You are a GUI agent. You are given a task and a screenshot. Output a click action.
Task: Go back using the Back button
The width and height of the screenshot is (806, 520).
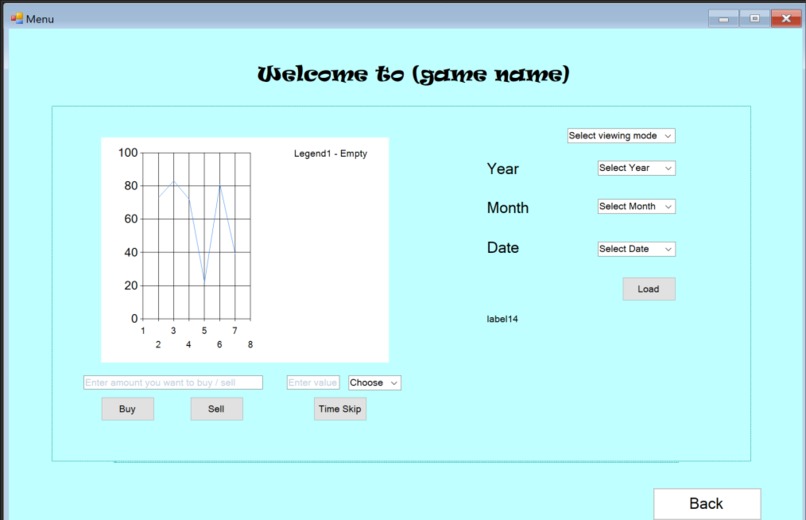[x=707, y=504]
